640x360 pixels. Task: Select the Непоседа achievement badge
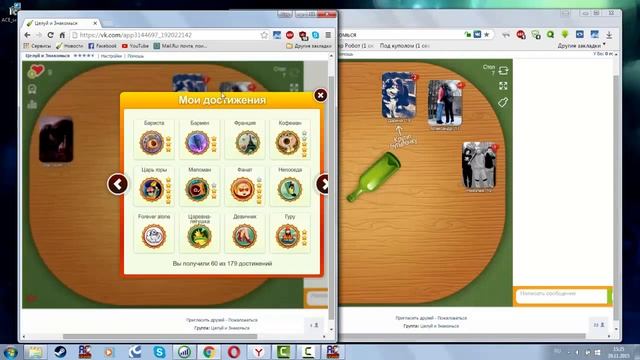pos(289,189)
